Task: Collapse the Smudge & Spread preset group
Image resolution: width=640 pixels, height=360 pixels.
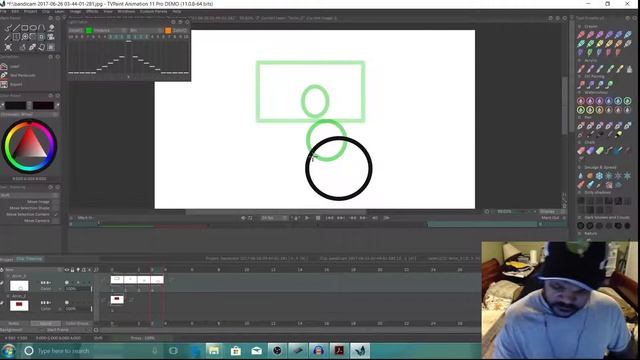Action: [580, 167]
